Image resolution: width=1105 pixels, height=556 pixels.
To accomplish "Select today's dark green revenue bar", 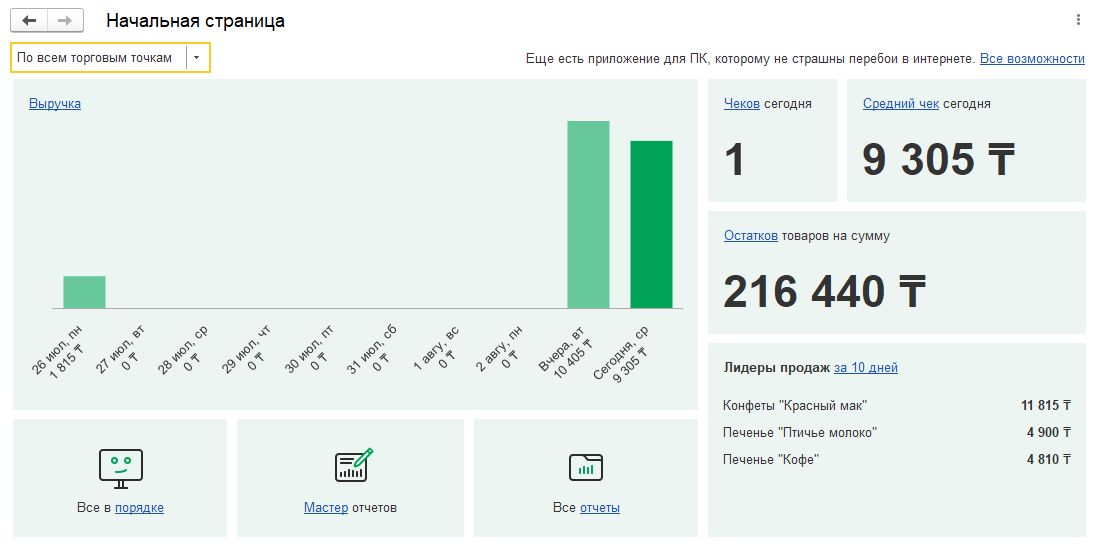I will pos(651,224).
